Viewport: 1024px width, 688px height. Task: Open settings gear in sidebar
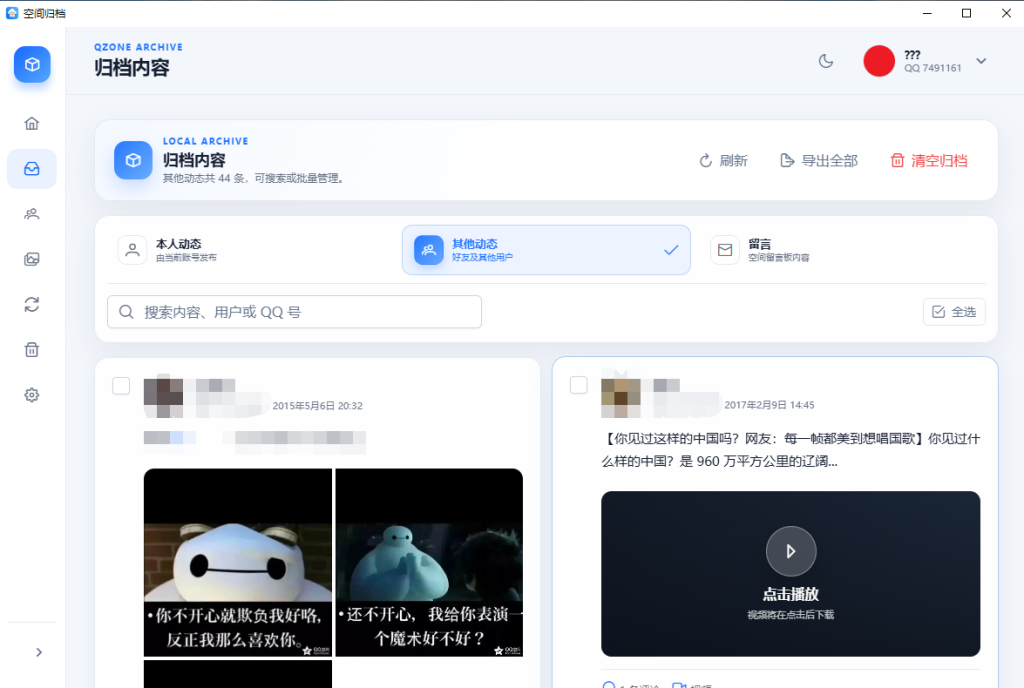[31, 395]
